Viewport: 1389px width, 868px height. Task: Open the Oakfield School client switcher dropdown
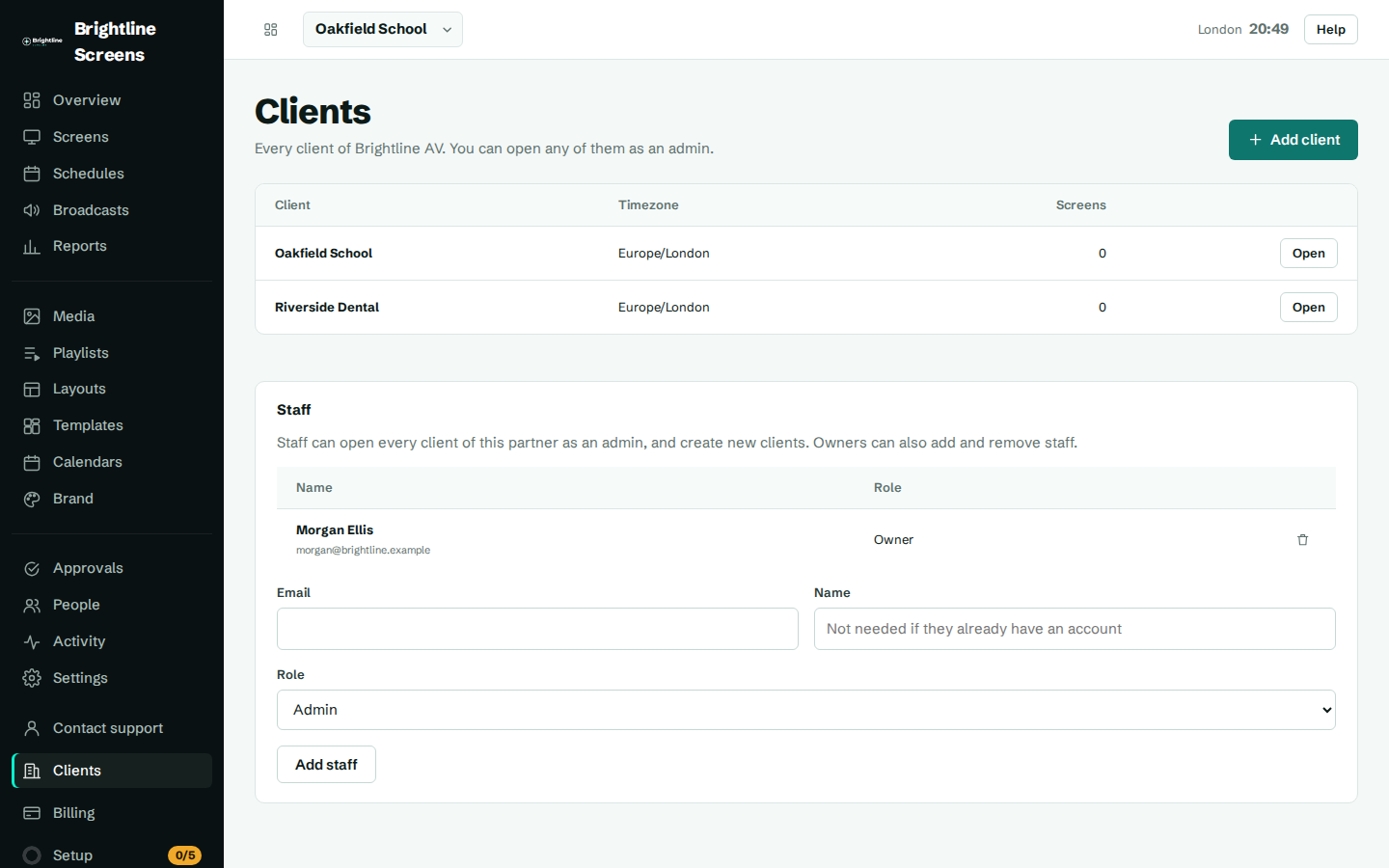(x=383, y=30)
